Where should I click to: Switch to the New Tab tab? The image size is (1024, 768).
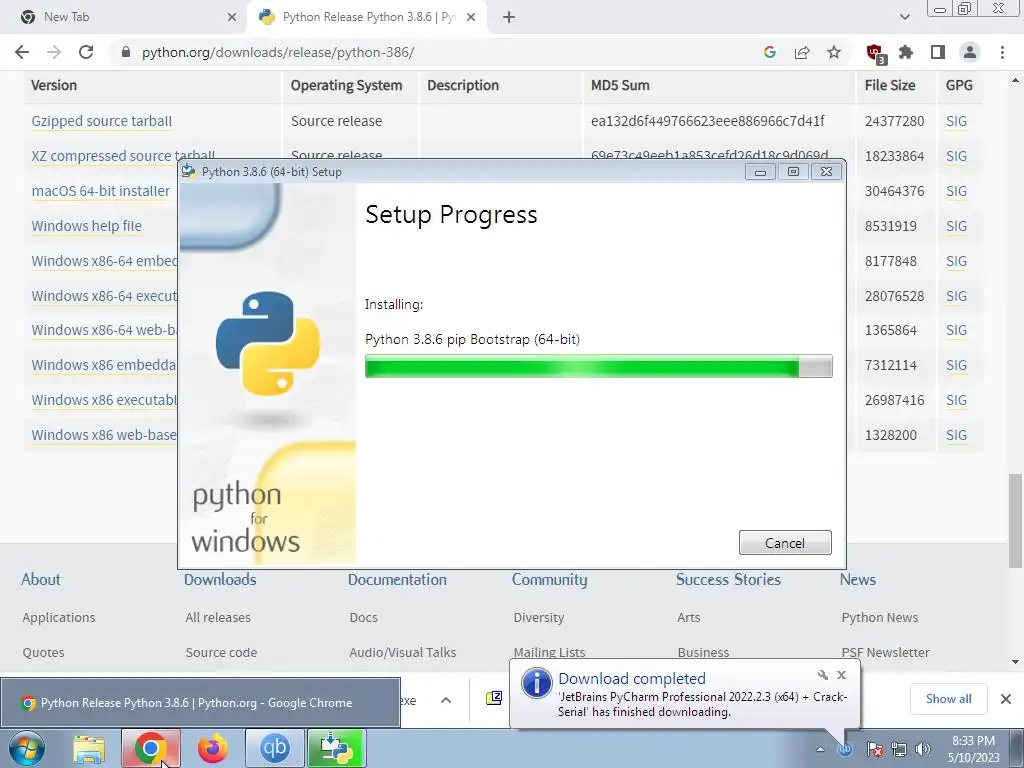[x=124, y=18]
